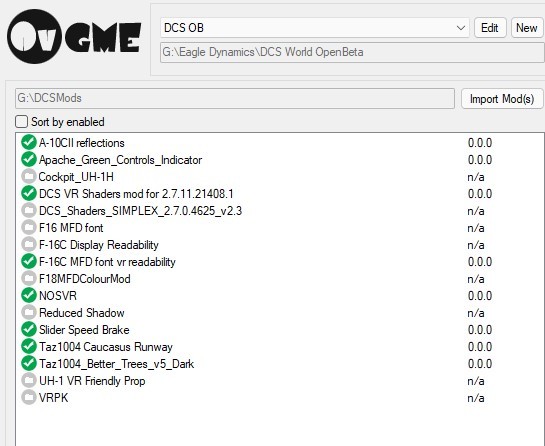Select F-16C MFD font vr readability mod name
The image size is (545, 446).
(107, 262)
